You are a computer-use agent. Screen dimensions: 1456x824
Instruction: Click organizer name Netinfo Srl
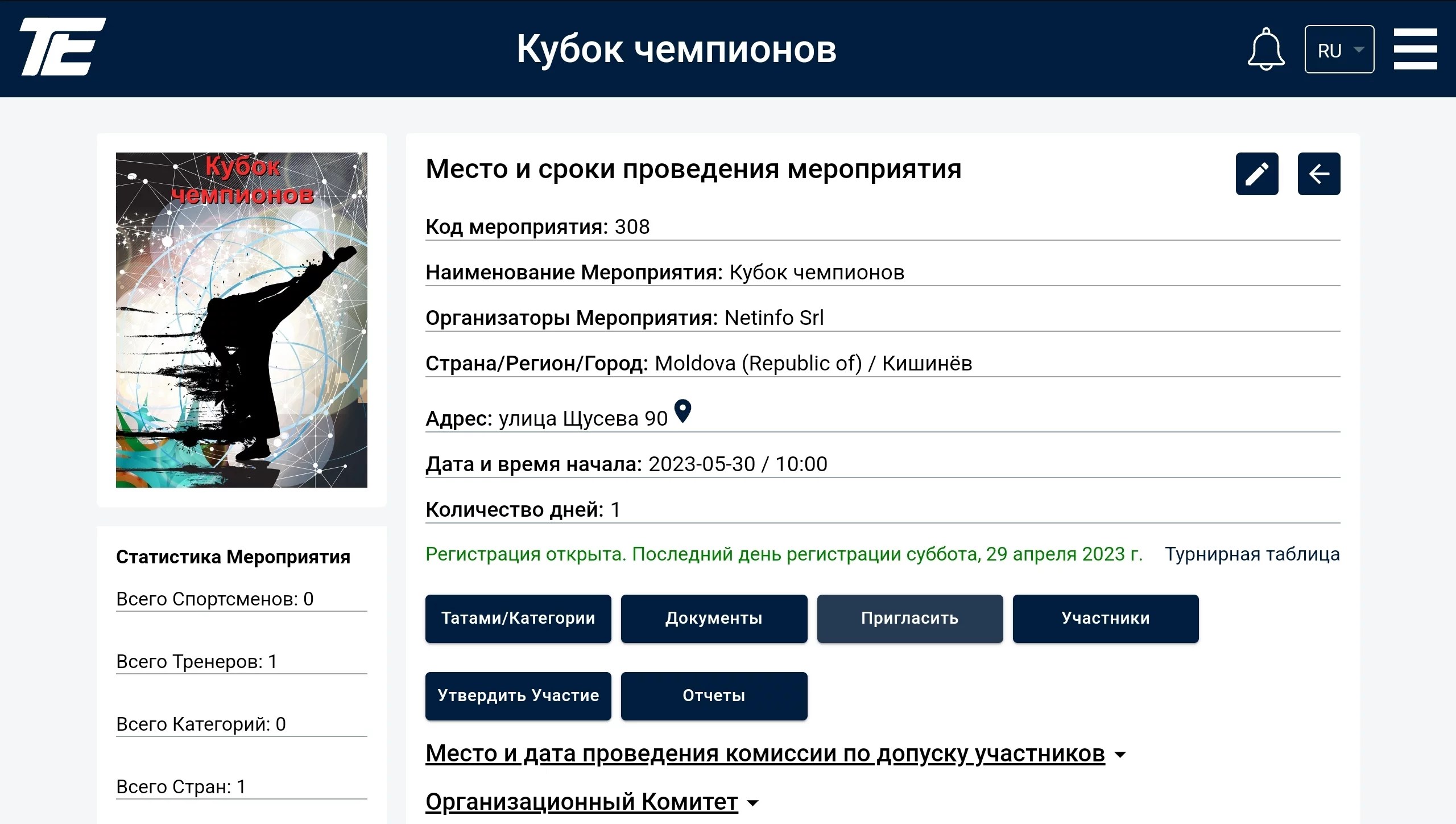[x=774, y=318]
